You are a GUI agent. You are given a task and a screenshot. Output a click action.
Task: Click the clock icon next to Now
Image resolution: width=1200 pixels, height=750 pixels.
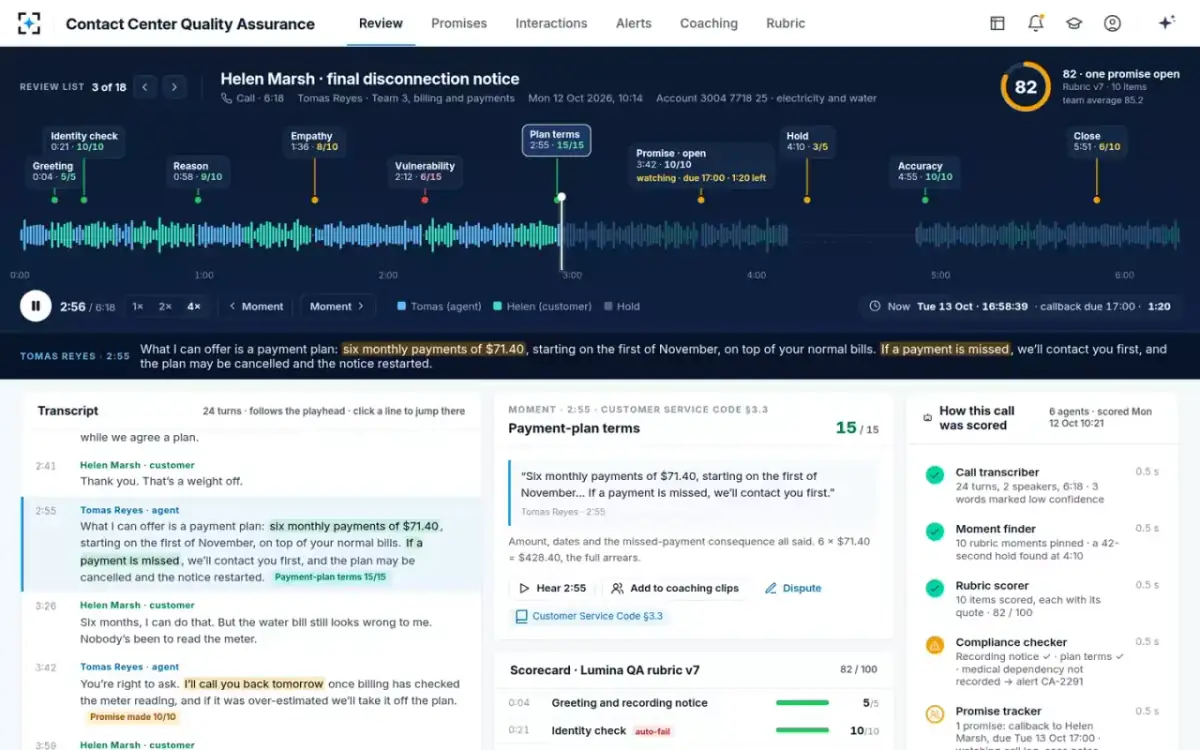coord(875,306)
